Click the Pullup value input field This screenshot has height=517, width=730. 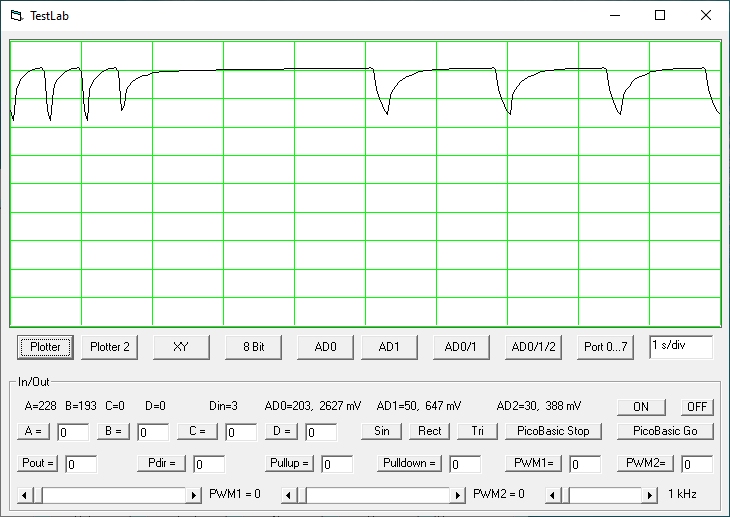point(336,464)
